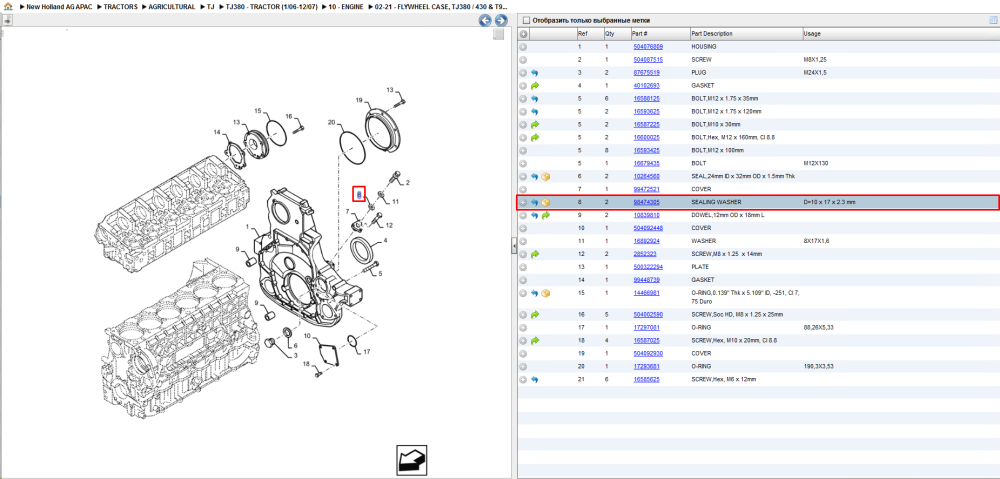Click green arrow on SCREW 504002590 row

(x=534, y=314)
